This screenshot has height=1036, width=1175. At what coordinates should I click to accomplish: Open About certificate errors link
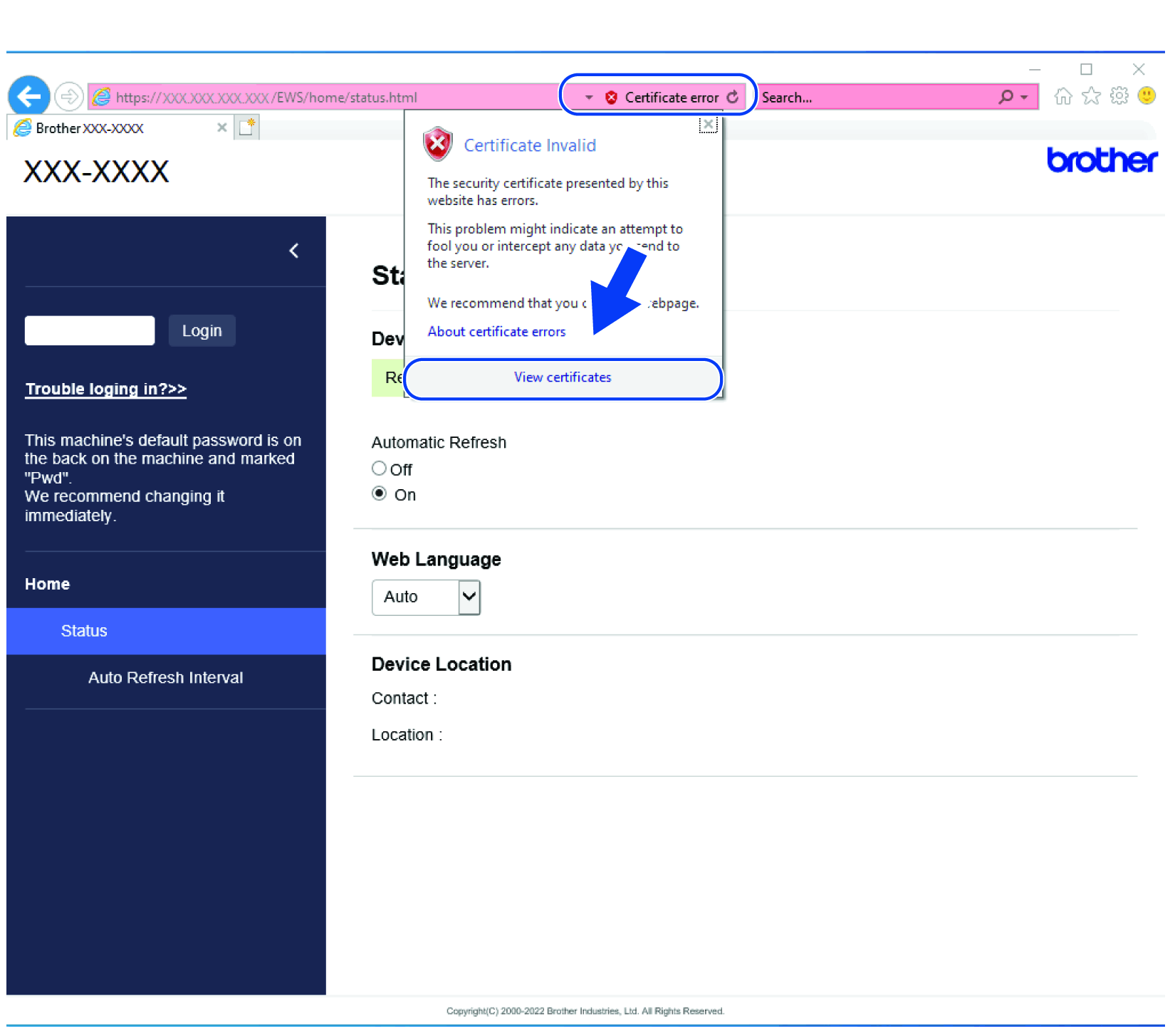[x=496, y=332]
